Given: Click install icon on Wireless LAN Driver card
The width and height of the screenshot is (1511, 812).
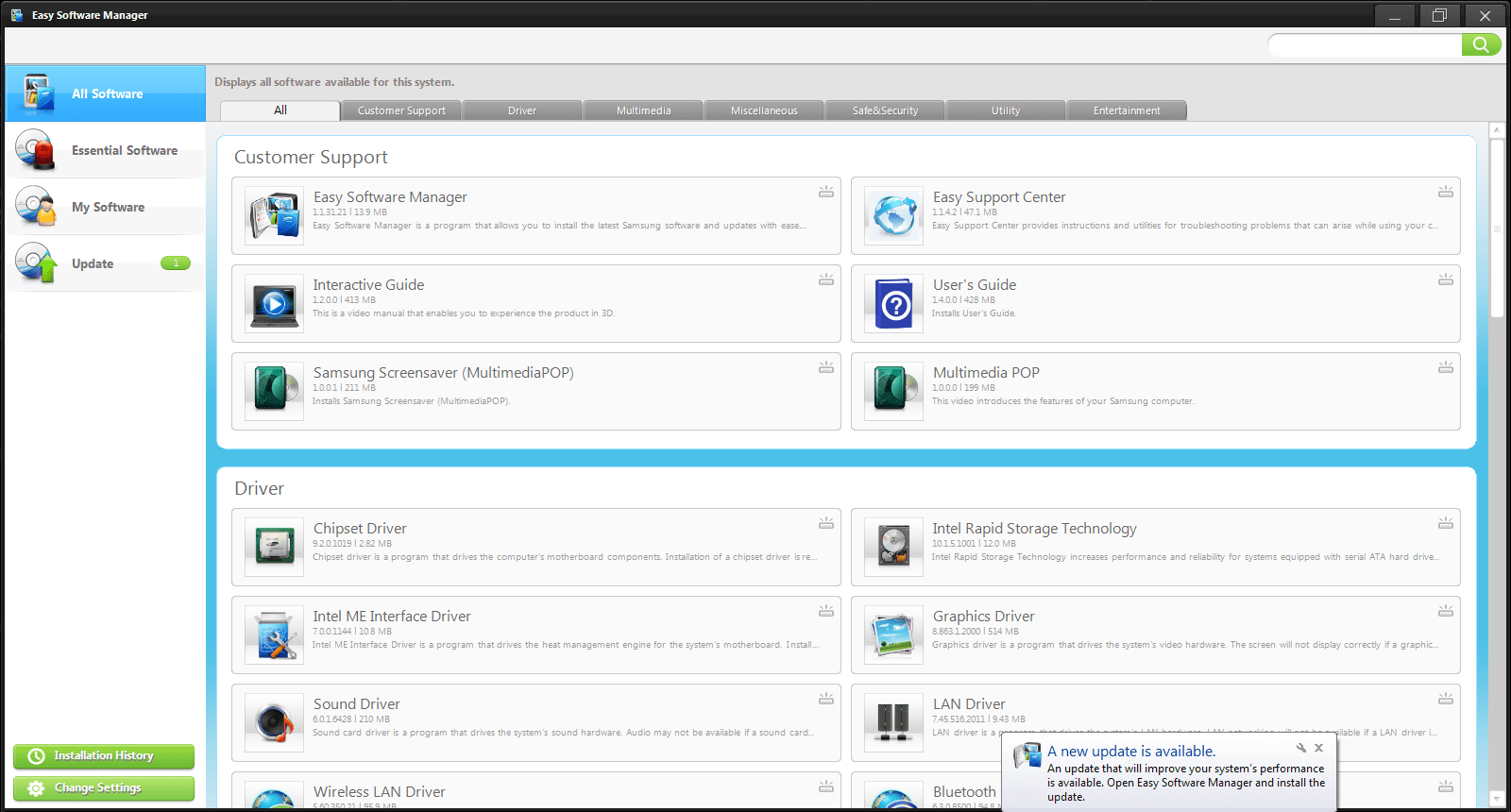Looking at the screenshot, I should [826, 787].
